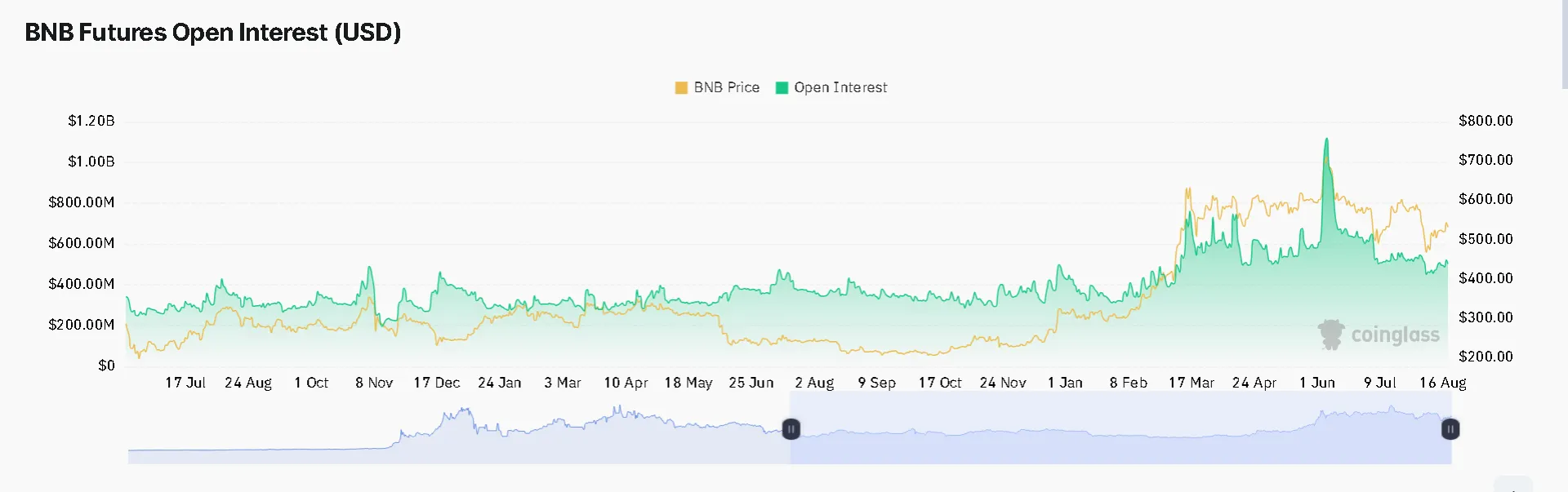Viewport: 1568px width, 492px height.
Task: Click the yellow BNB Price legend marker
Action: pyautogui.click(x=680, y=87)
